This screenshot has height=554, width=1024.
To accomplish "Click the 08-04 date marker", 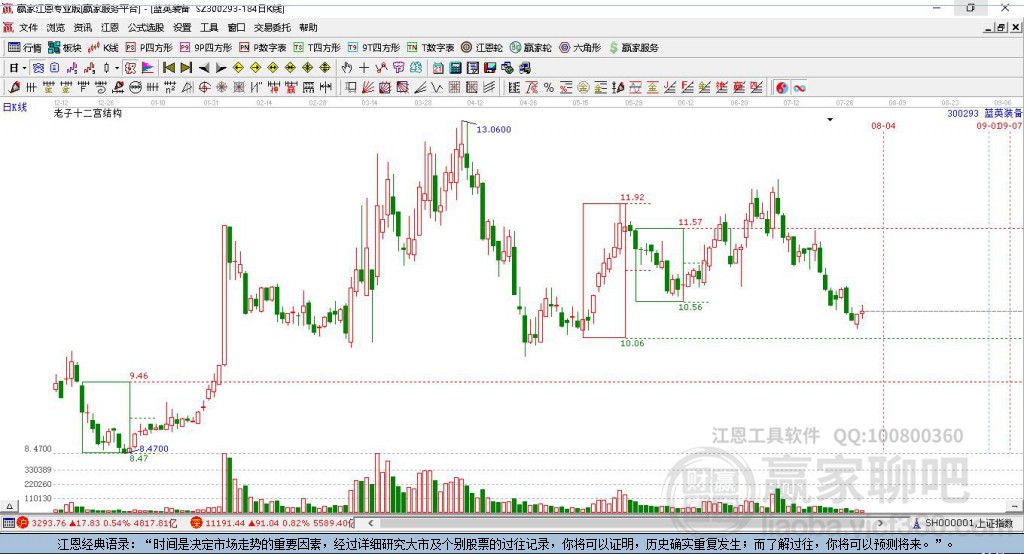I will coord(883,125).
